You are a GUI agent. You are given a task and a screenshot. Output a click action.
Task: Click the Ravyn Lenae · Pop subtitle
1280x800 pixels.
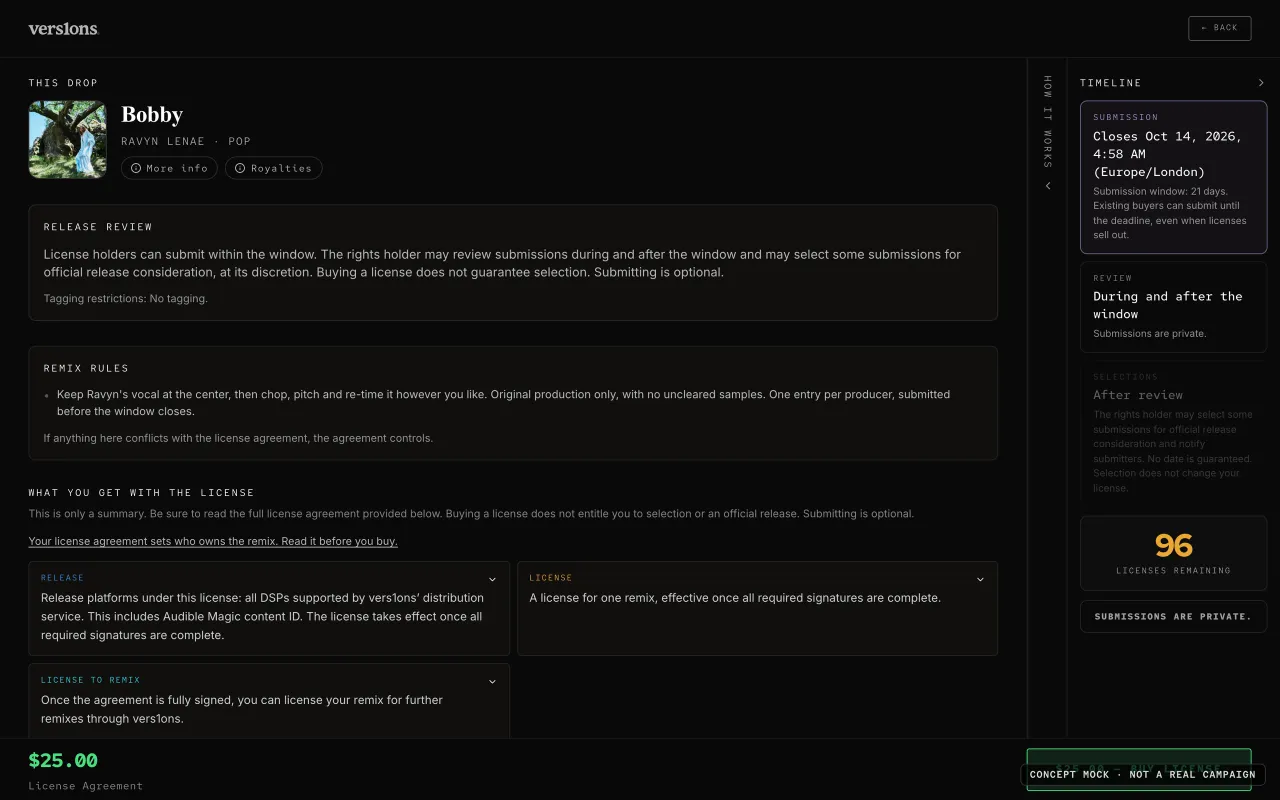[186, 142]
